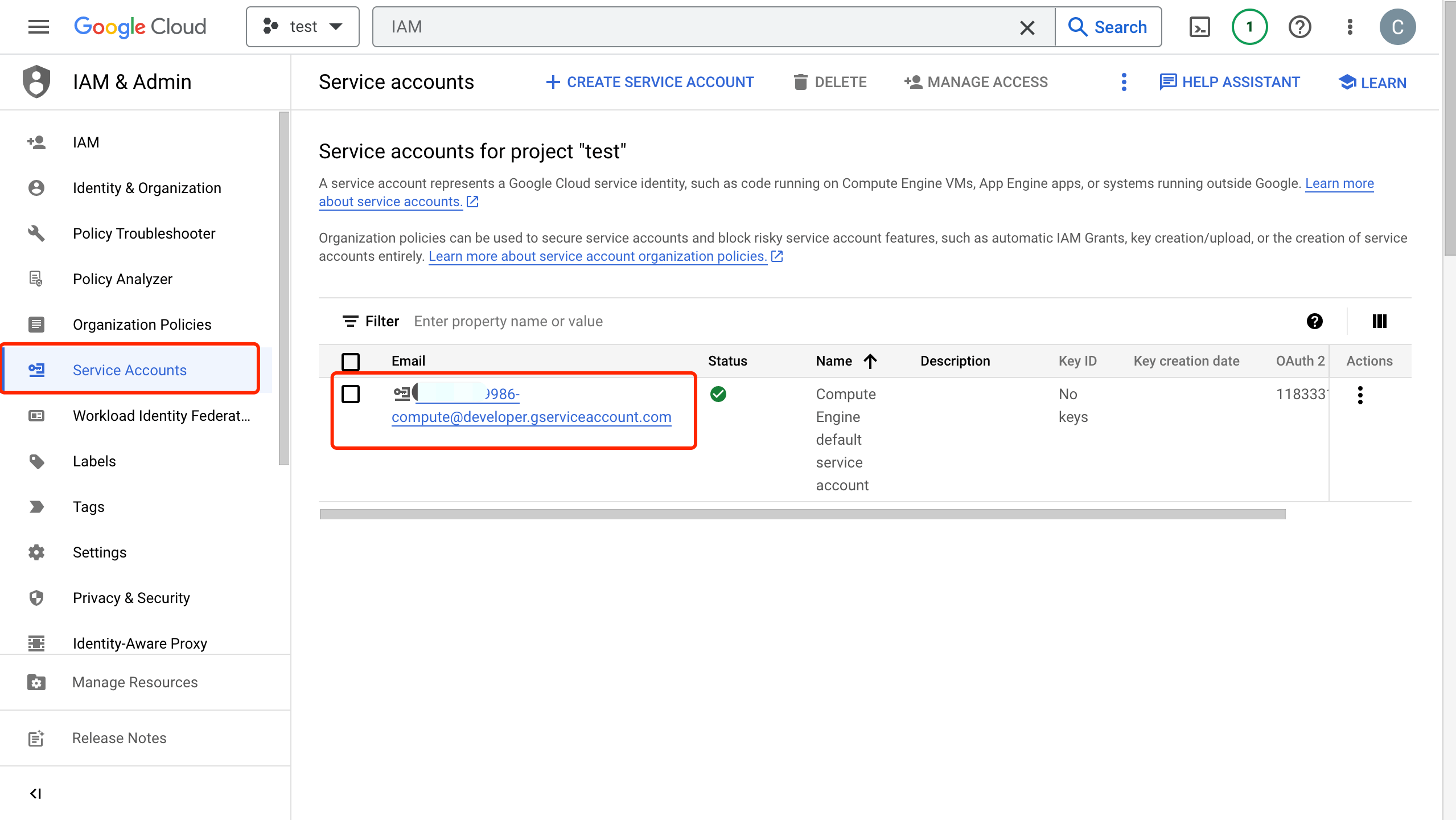This screenshot has height=820, width=1456.
Task: Sort by Email column
Action: [408, 361]
